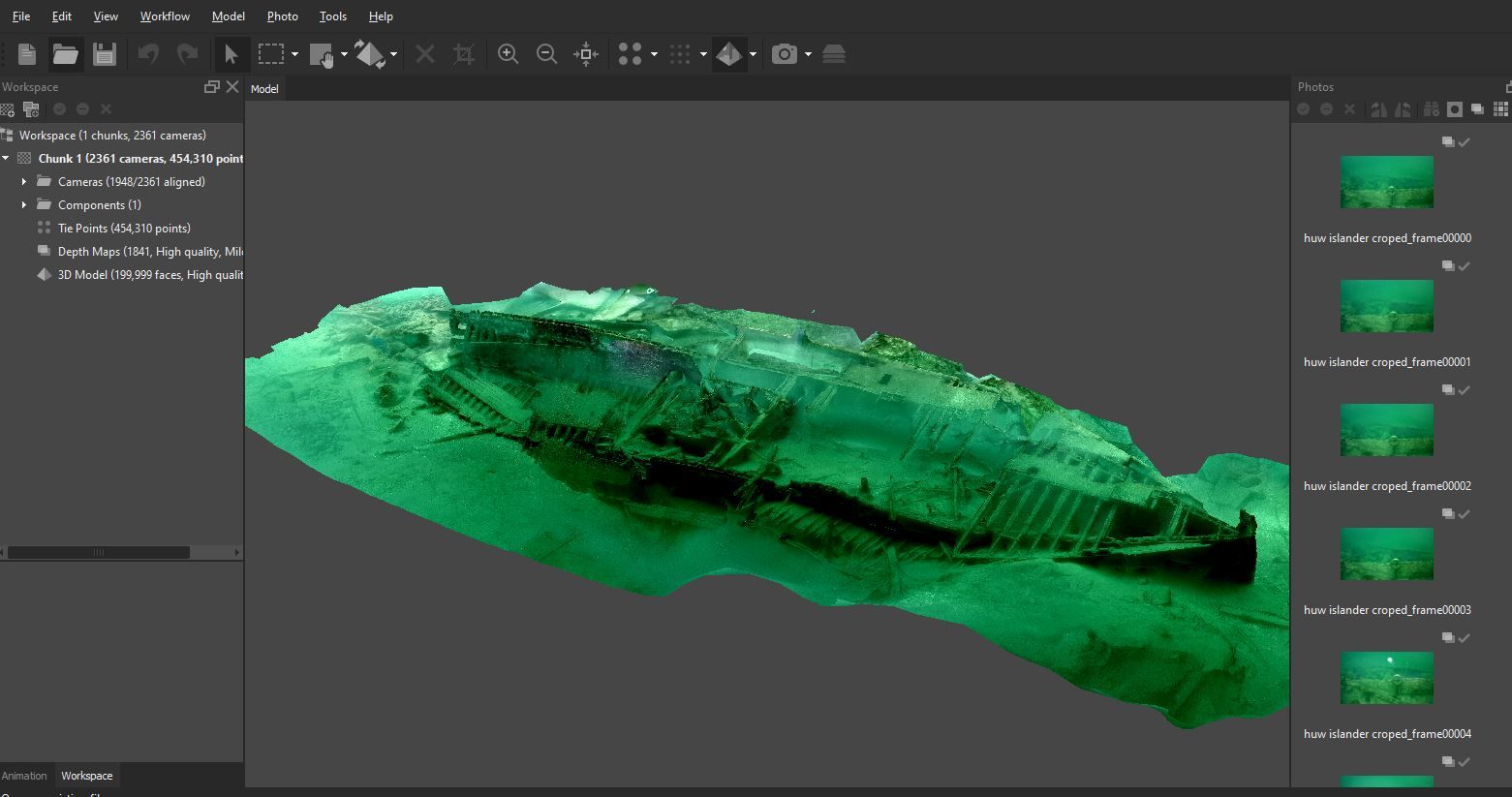Click the Add Chunk icon in Workspace

pos(8,109)
